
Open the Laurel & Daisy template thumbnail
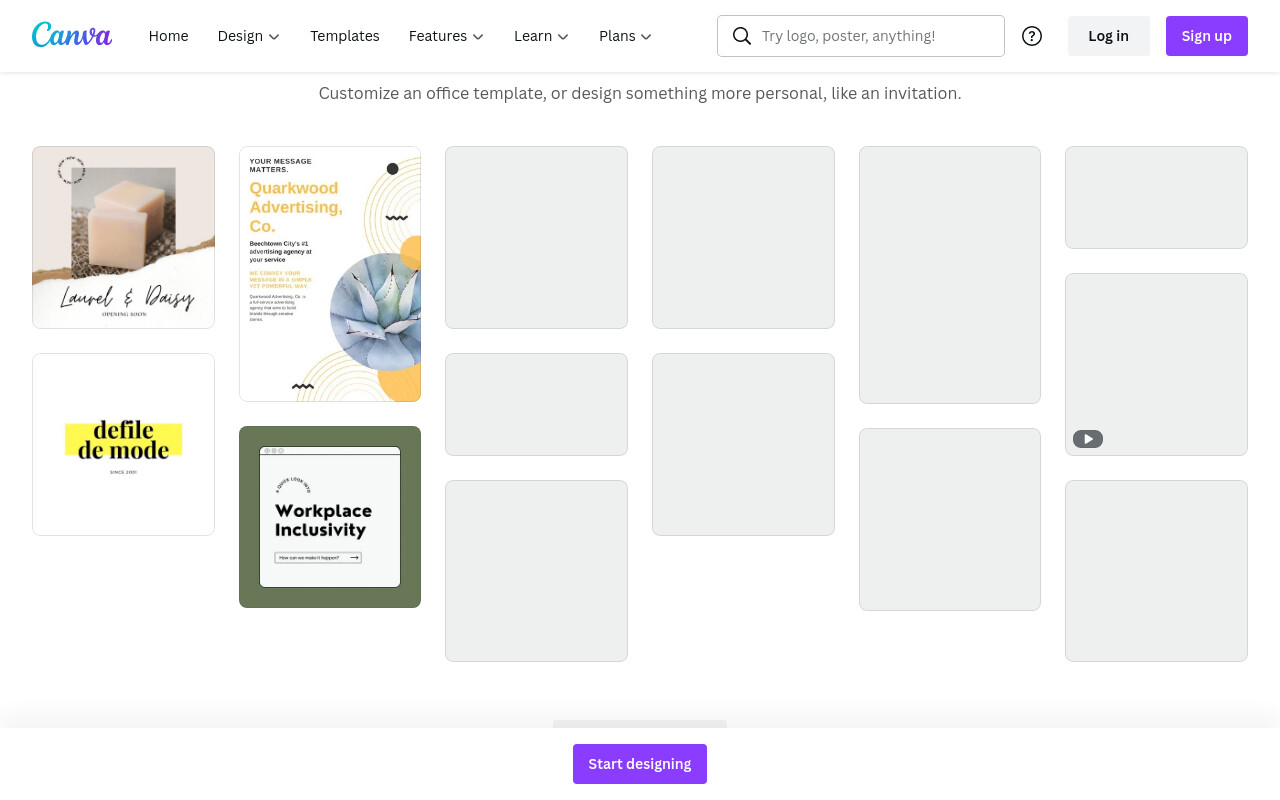point(123,237)
